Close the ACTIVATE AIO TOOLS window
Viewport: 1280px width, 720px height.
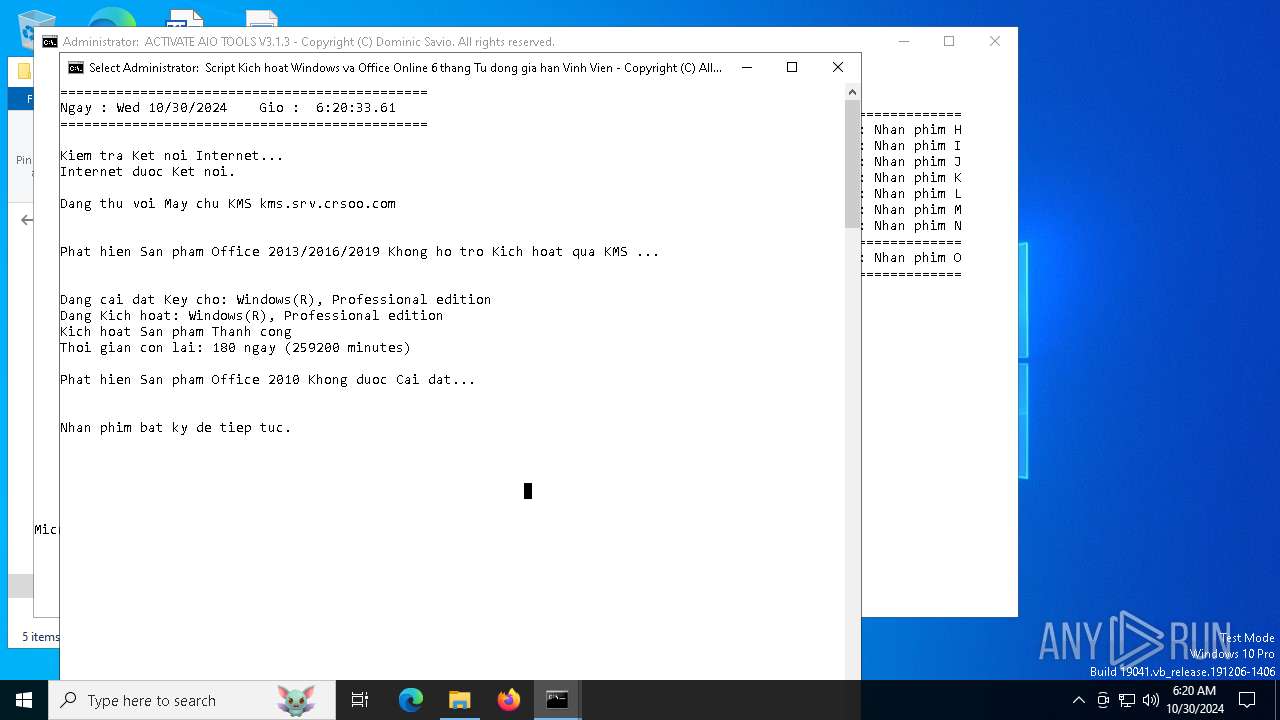995,41
